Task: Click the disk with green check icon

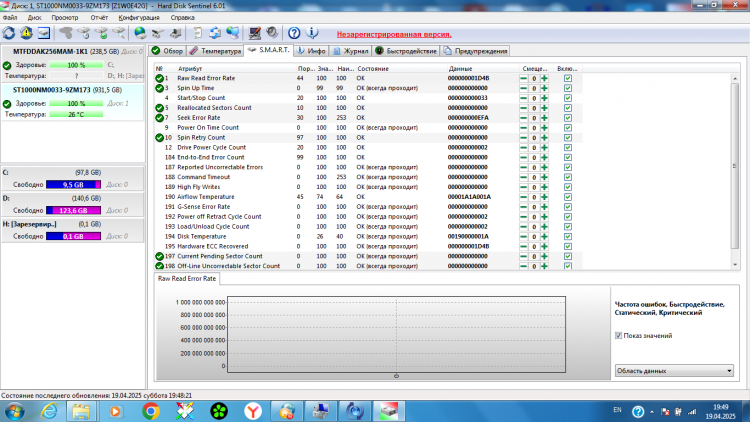Action: coord(101,33)
